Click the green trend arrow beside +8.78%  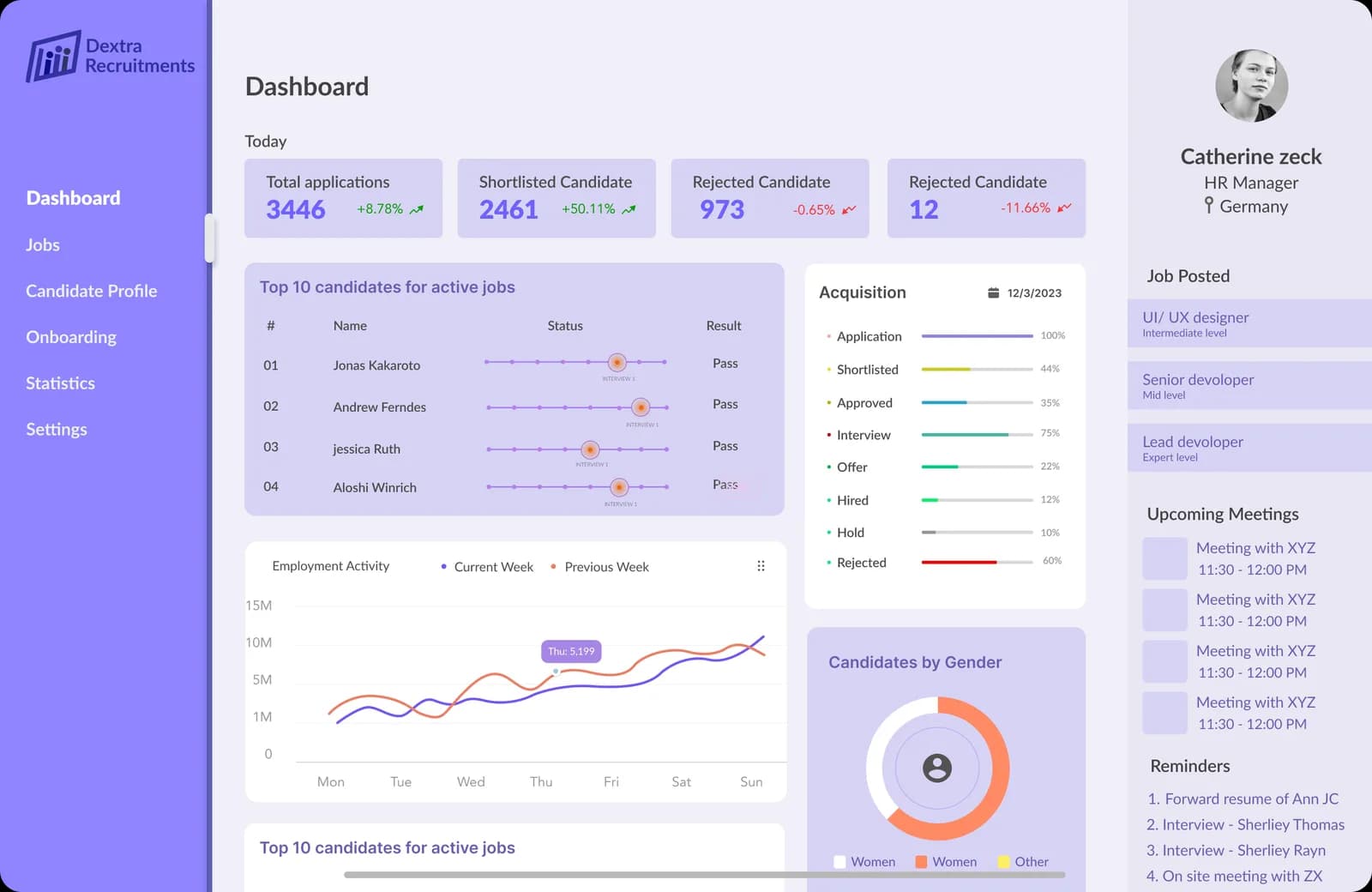point(417,209)
